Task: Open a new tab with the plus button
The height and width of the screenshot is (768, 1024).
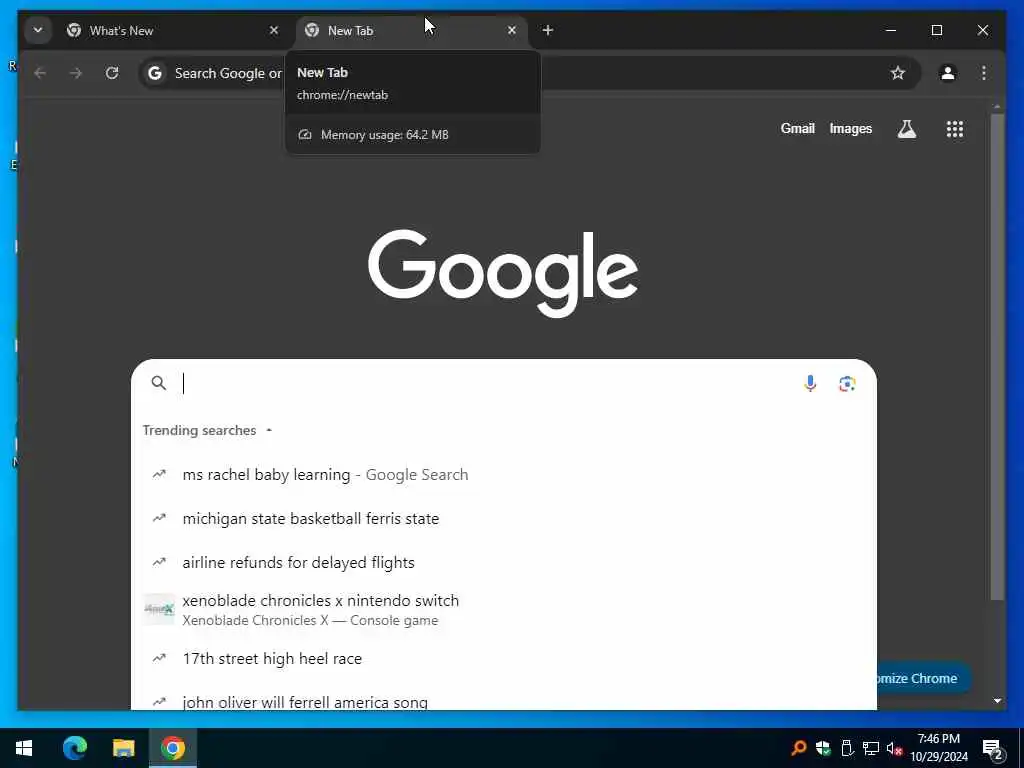Action: (548, 31)
